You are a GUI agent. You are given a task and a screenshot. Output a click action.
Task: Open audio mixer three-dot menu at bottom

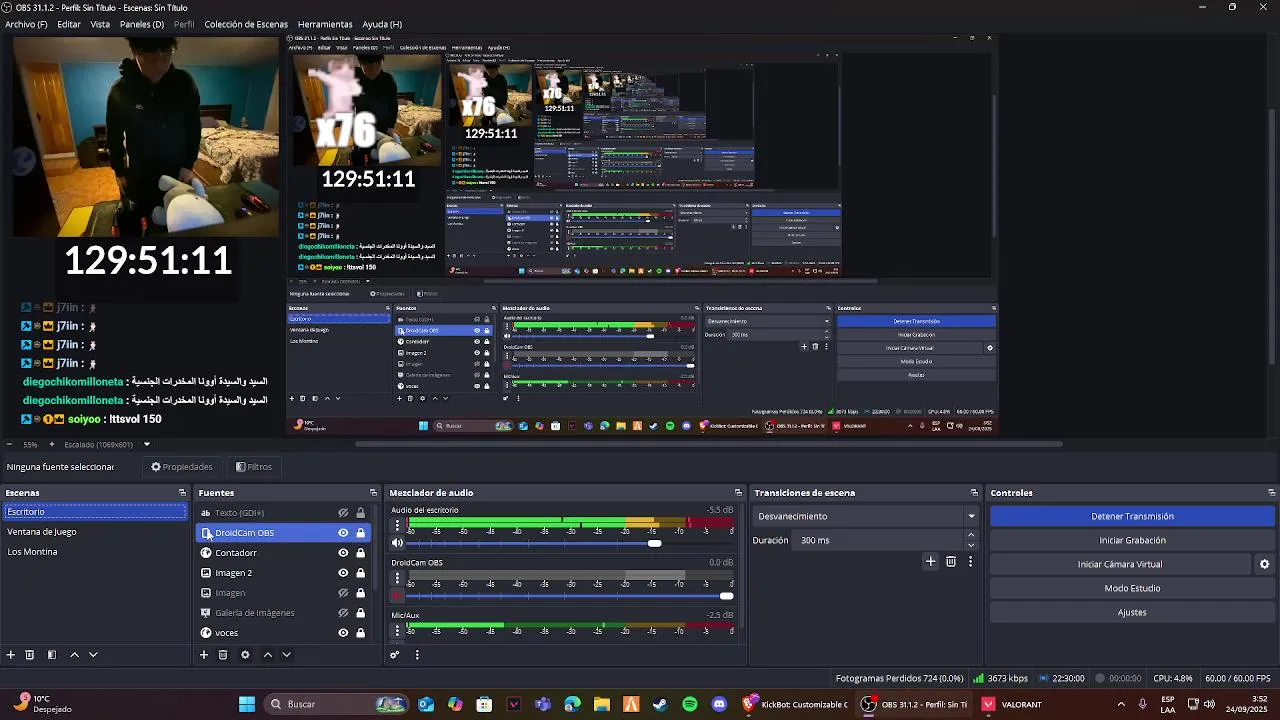coord(417,655)
